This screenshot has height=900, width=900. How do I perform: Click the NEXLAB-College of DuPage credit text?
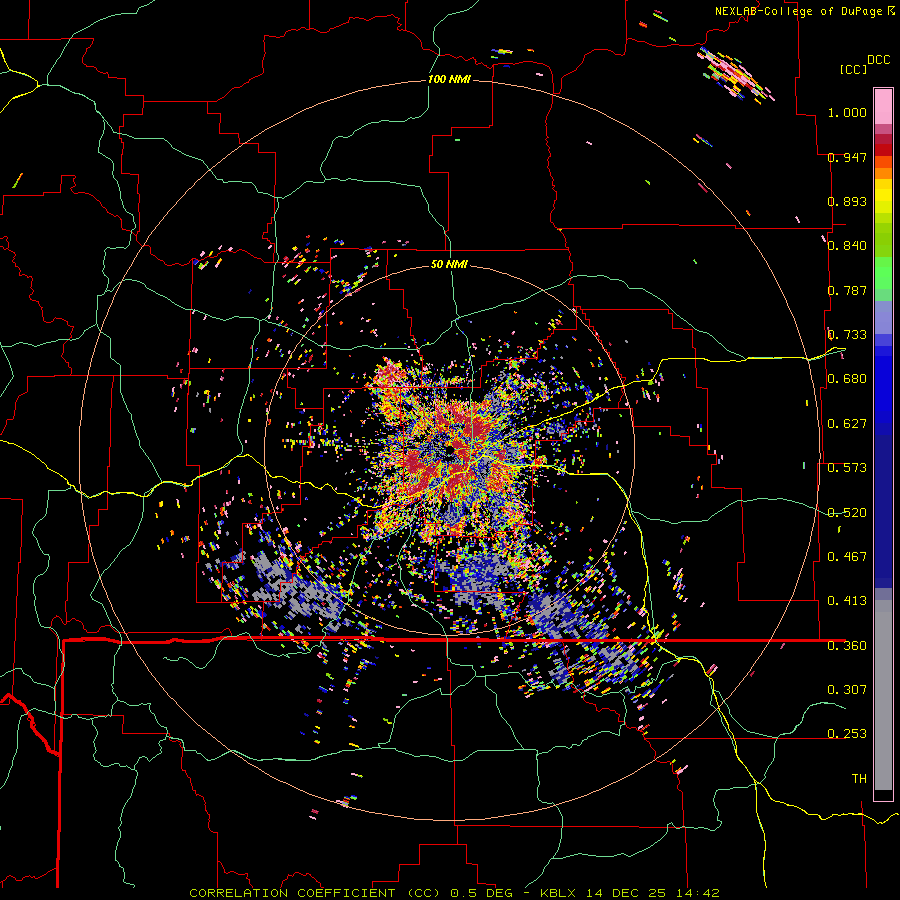point(798,11)
